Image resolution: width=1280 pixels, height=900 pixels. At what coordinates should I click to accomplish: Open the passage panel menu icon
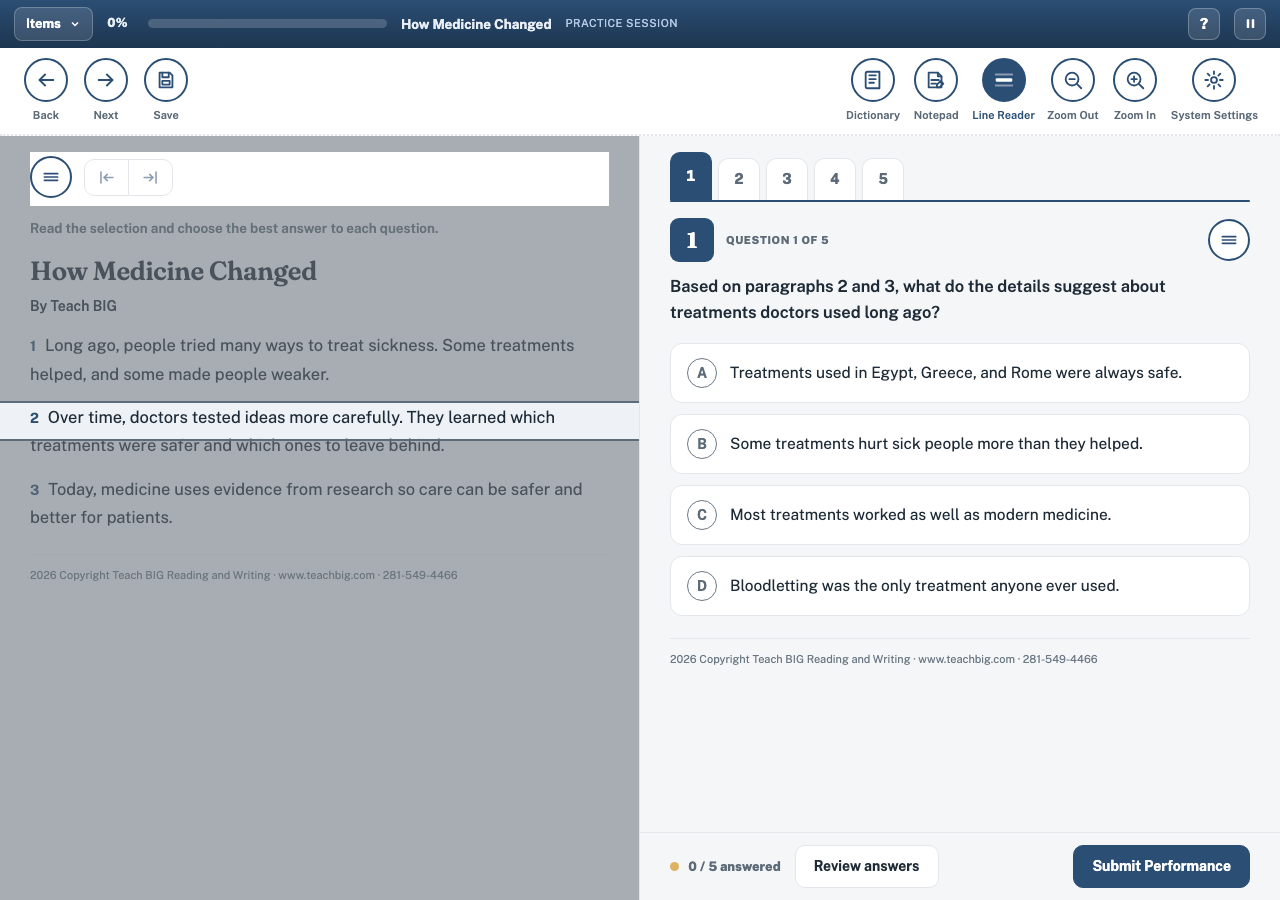click(x=51, y=177)
